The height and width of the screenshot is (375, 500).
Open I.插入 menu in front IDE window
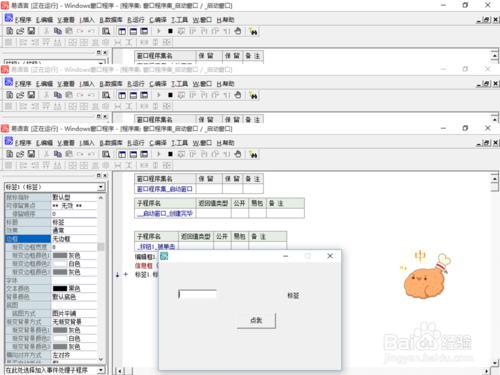coord(87,143)
